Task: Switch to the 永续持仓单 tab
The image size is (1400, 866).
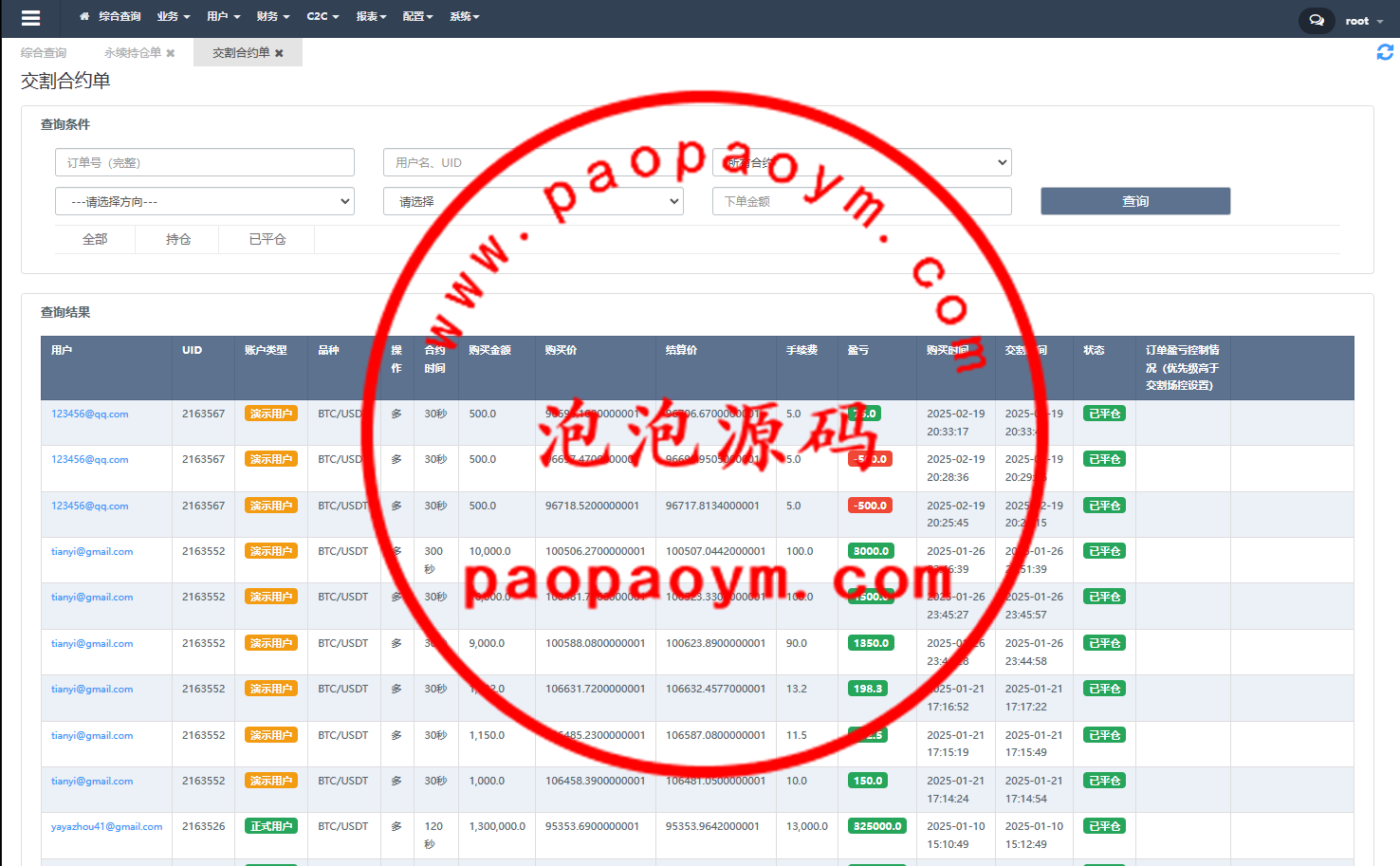Action: click(132, 53)
